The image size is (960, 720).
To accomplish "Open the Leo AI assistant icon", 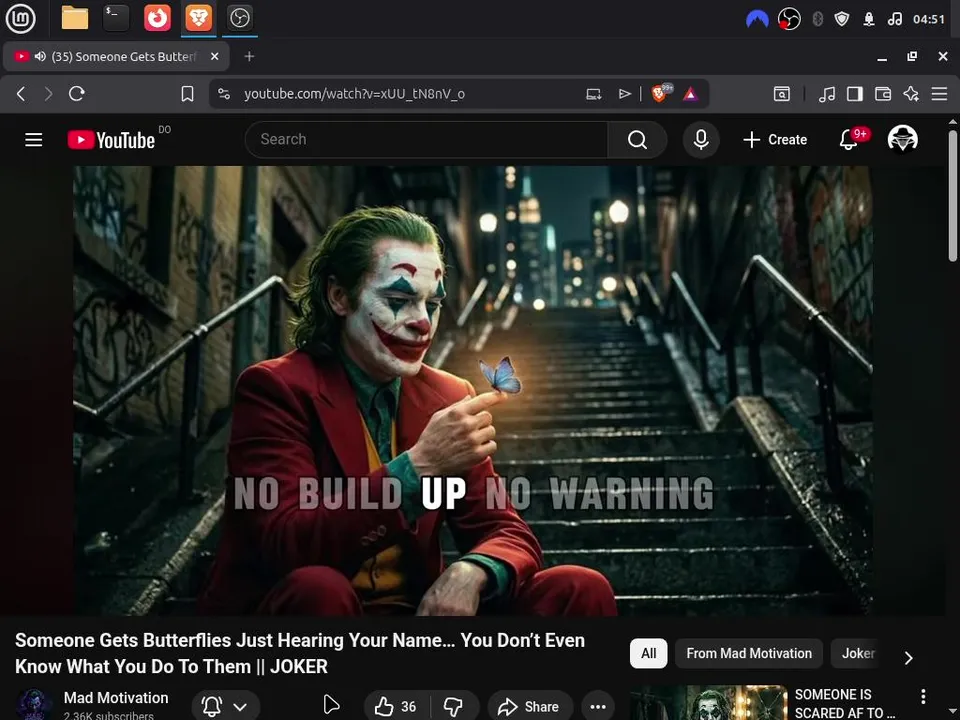I will 911,94.
